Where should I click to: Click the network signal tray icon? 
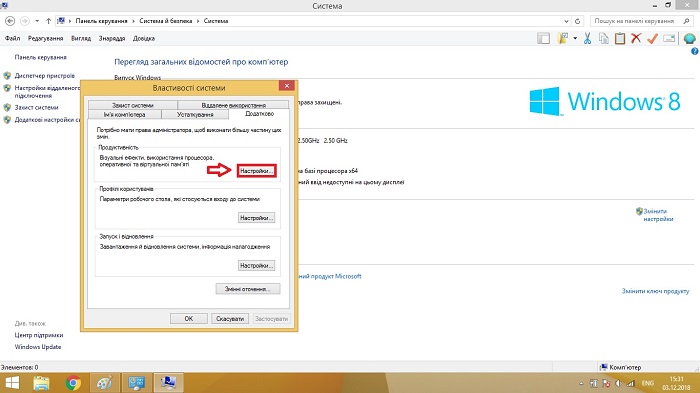[631, 384]
